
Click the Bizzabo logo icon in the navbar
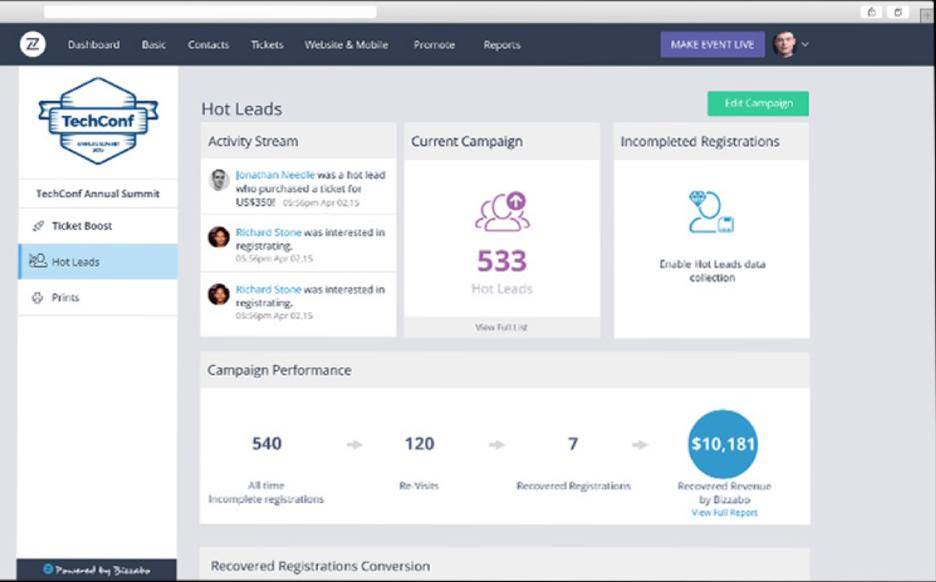coord(32,44)
